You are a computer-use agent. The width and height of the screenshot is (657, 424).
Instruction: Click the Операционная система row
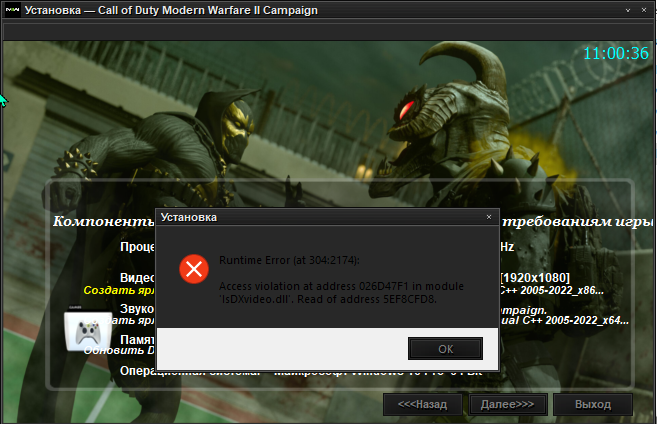tap(300, 371)
